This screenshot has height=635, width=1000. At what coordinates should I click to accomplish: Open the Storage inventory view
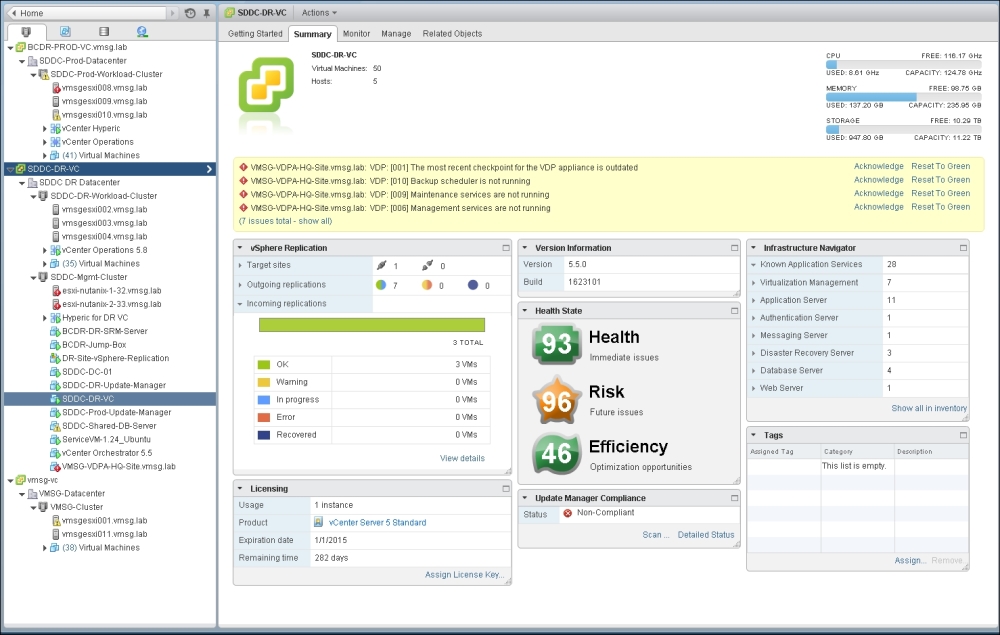pyautogui.click(x=104, y=31)
